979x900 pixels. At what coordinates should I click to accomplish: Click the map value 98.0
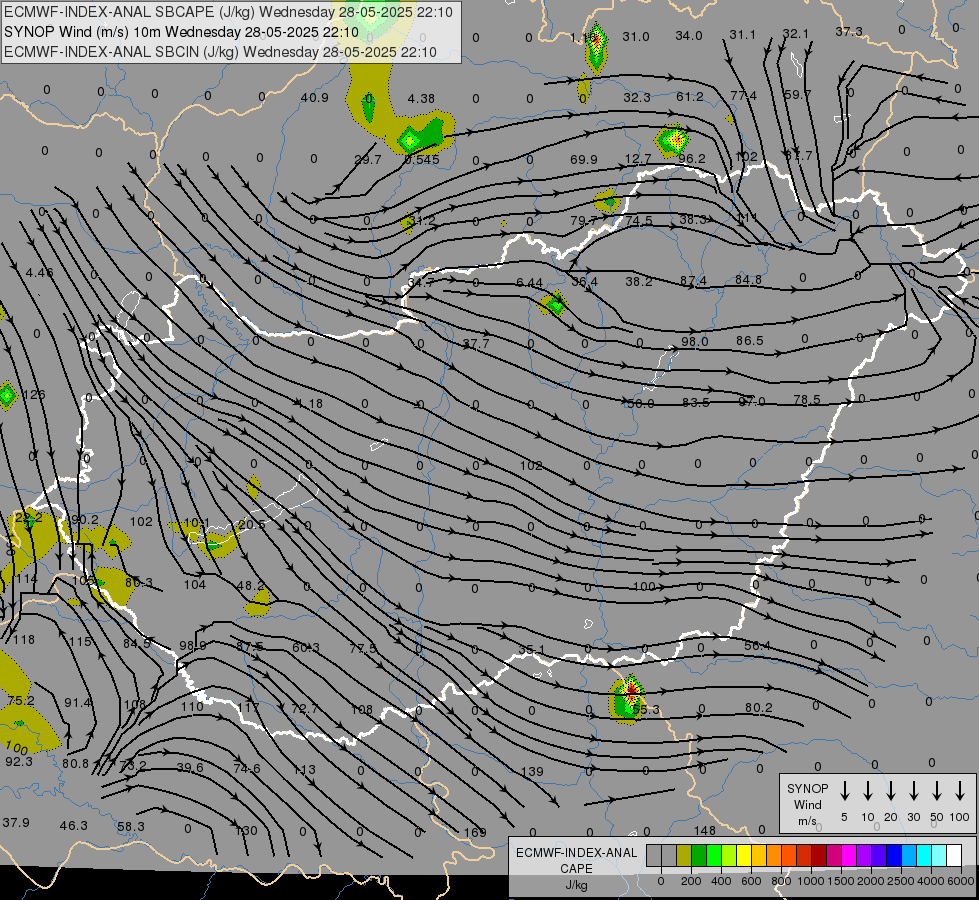(694, 342)
